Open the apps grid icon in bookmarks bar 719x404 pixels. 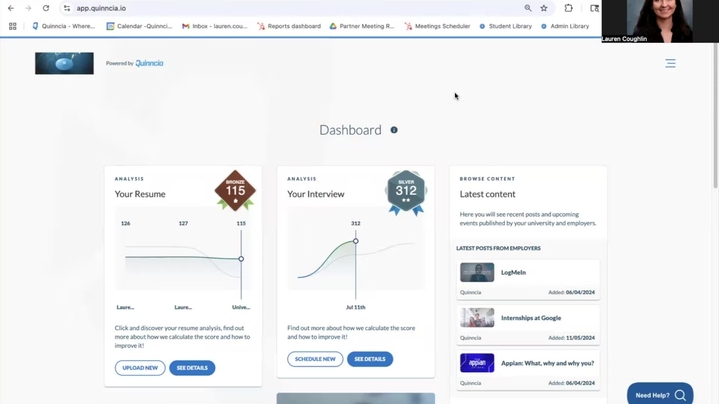[12, 26]
